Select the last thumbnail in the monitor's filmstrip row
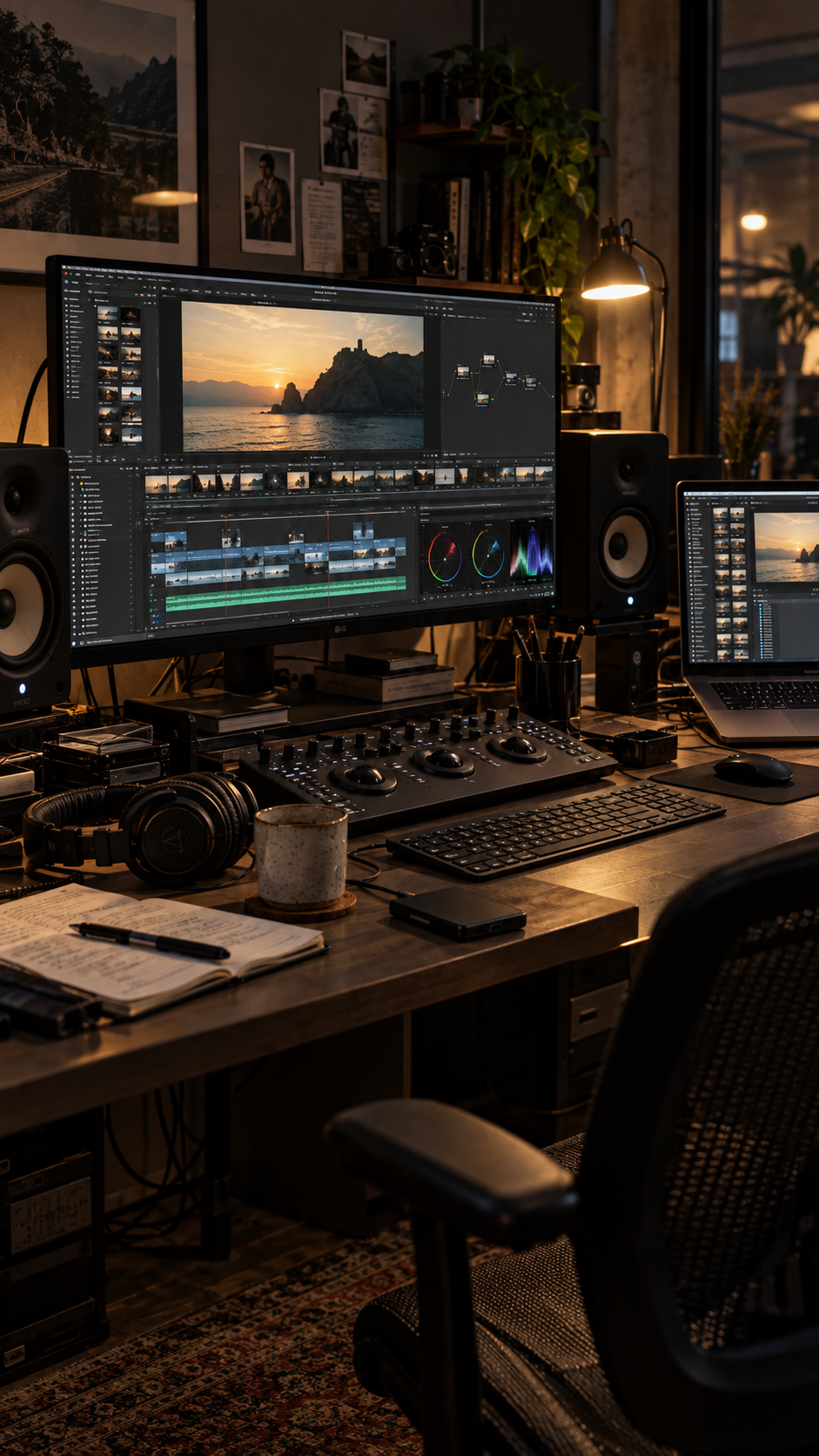This screenshot has width=819, height=1456. point(544,474)
